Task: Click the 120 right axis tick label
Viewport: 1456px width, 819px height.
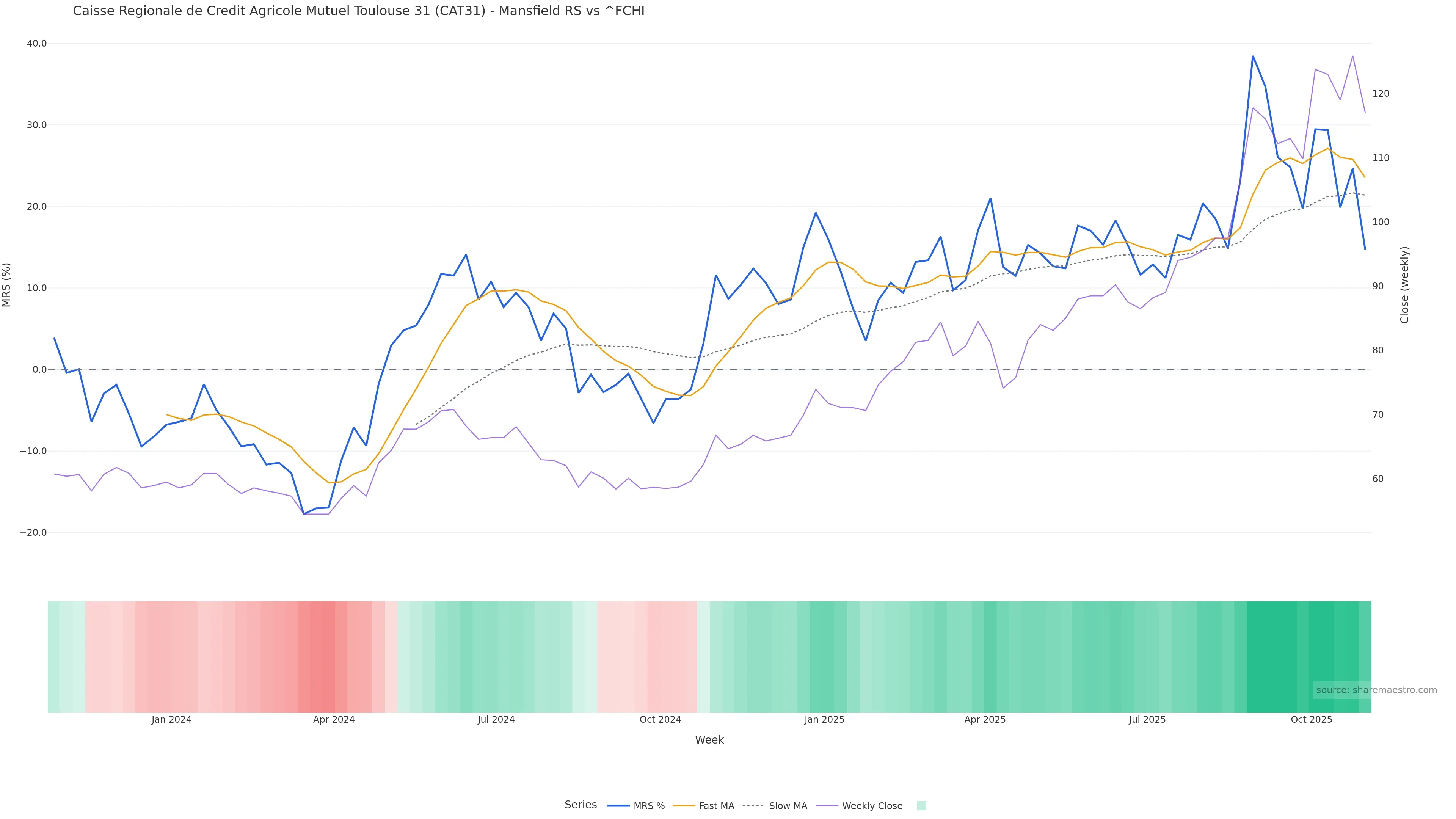Action: (1380, 94)
